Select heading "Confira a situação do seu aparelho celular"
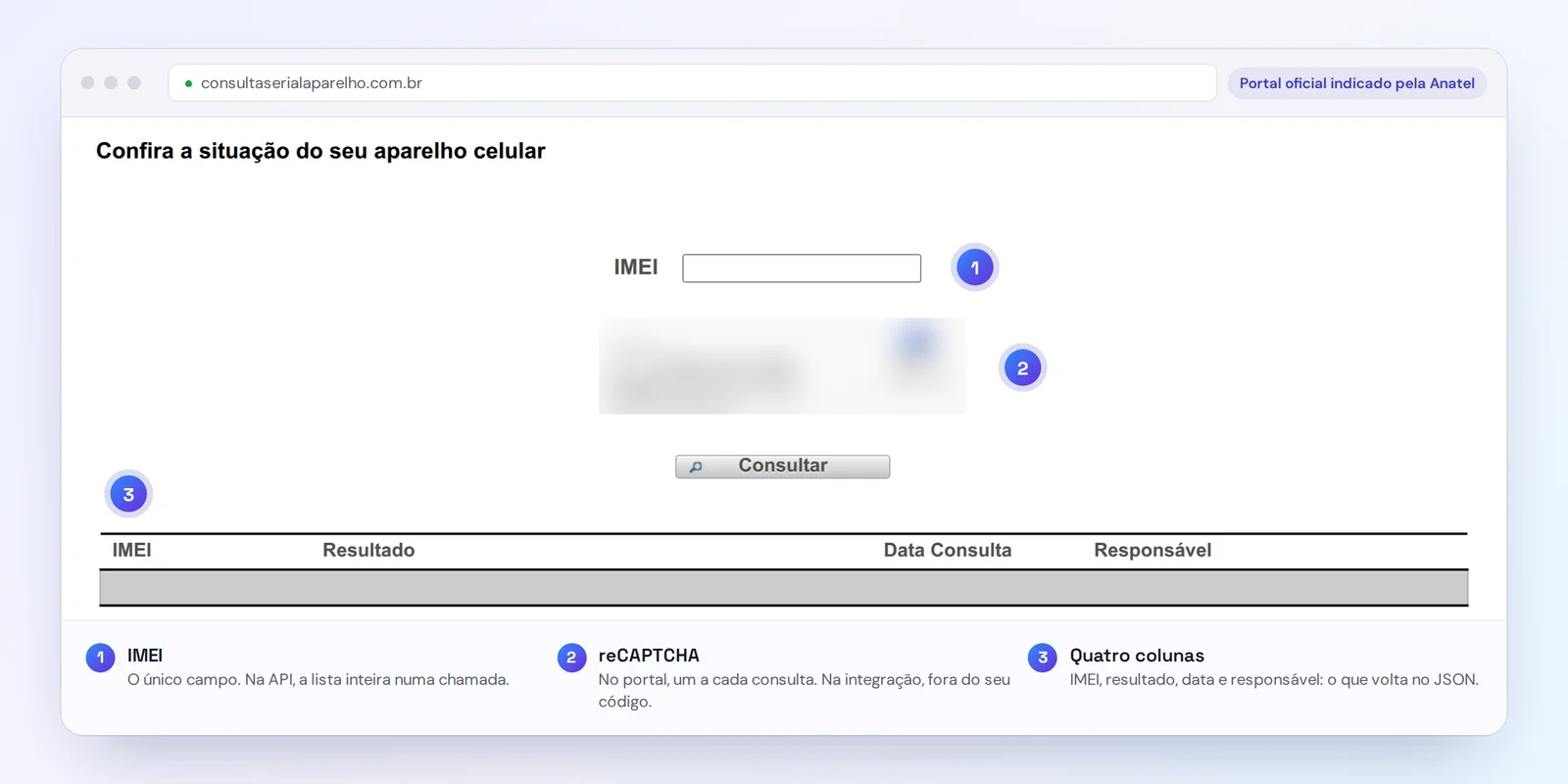Viewport: 1568px width, 784px height. coord(320,151)
